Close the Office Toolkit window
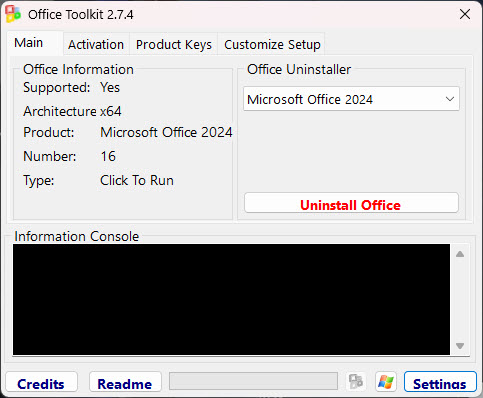Image resolution: width=483 pixels, height=398 pixels. tap(465, 14)
